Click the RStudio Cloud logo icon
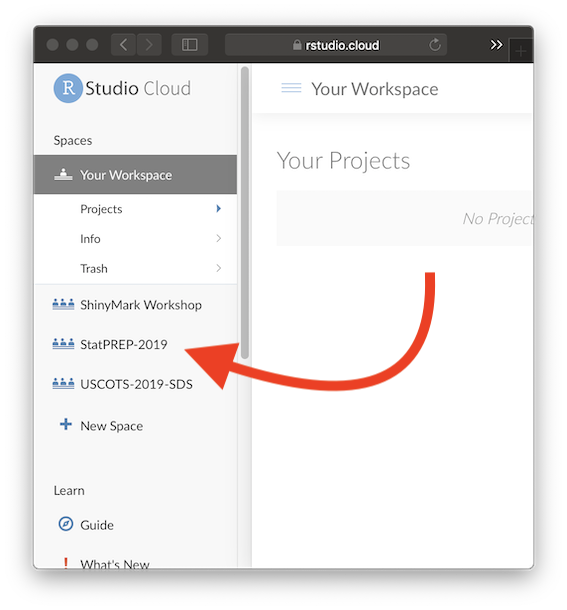This screenshot has height=610, width=567. [68, 88]
